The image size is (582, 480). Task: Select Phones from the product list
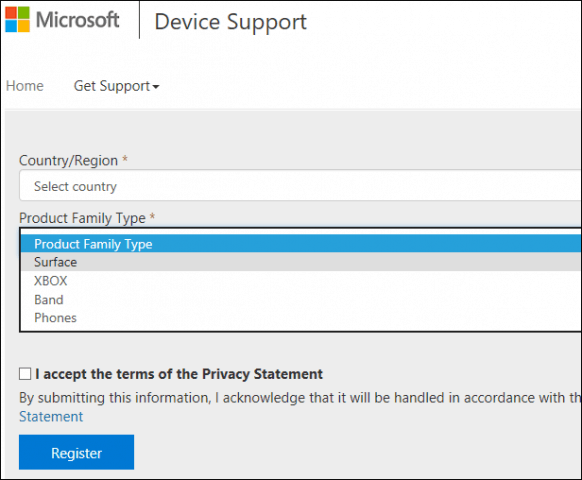(x=301, y=318)
